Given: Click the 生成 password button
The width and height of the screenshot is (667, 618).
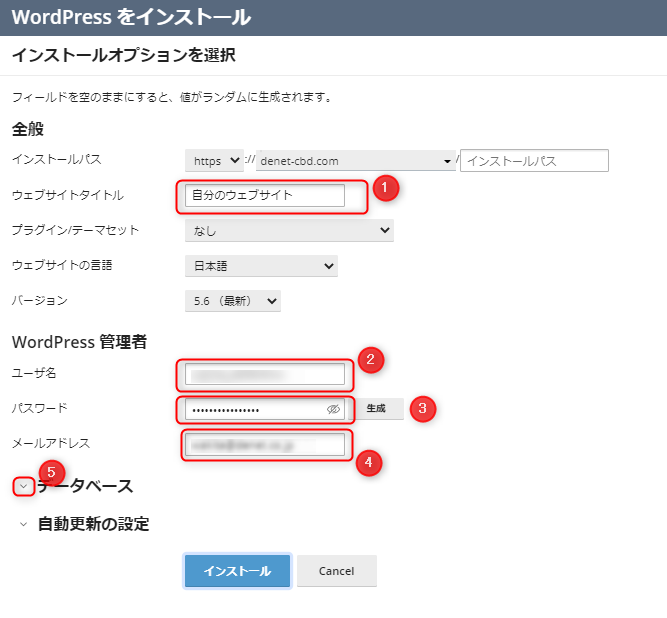Looking at the screenshot, I should pyautogui.click(x=376, y=409).
